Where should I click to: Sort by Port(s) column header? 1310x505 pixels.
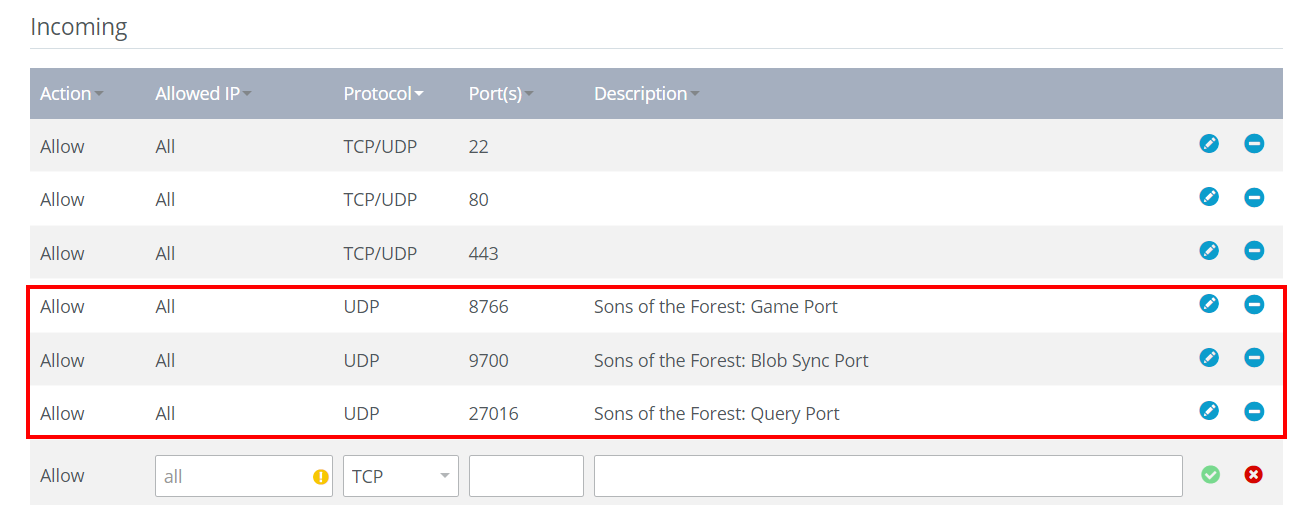click(x=501, y=93)
